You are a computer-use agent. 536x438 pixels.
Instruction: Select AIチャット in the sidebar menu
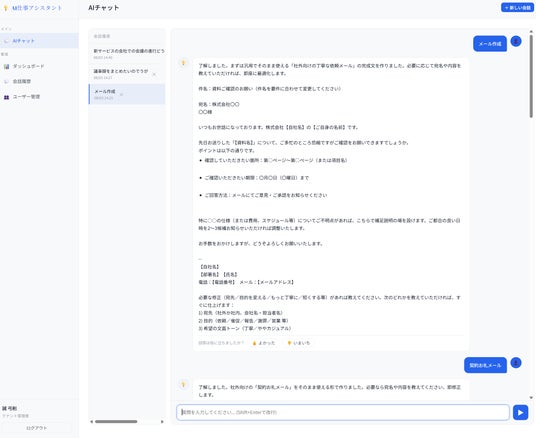coord(39,41)
